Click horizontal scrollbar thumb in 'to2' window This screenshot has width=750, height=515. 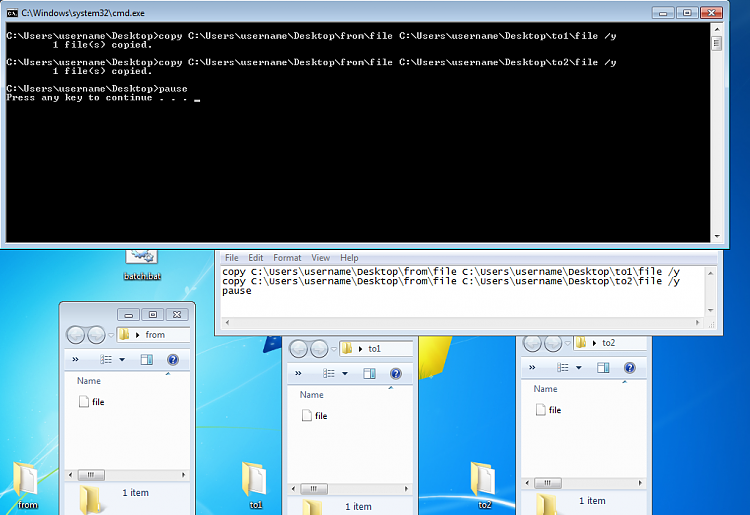click(548, 483)
